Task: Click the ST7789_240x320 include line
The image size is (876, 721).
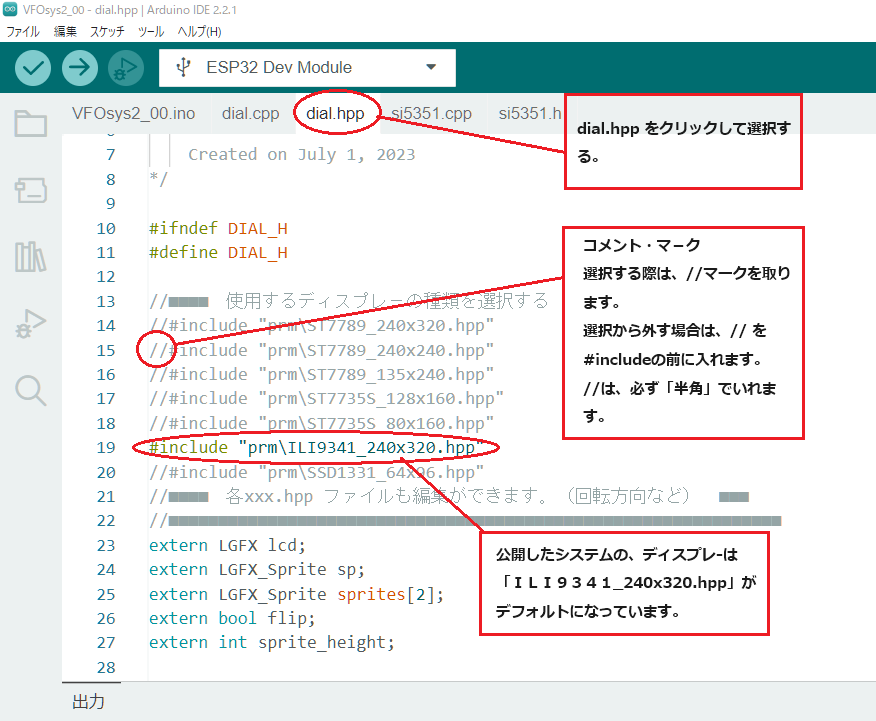Action: coord(322,326)
